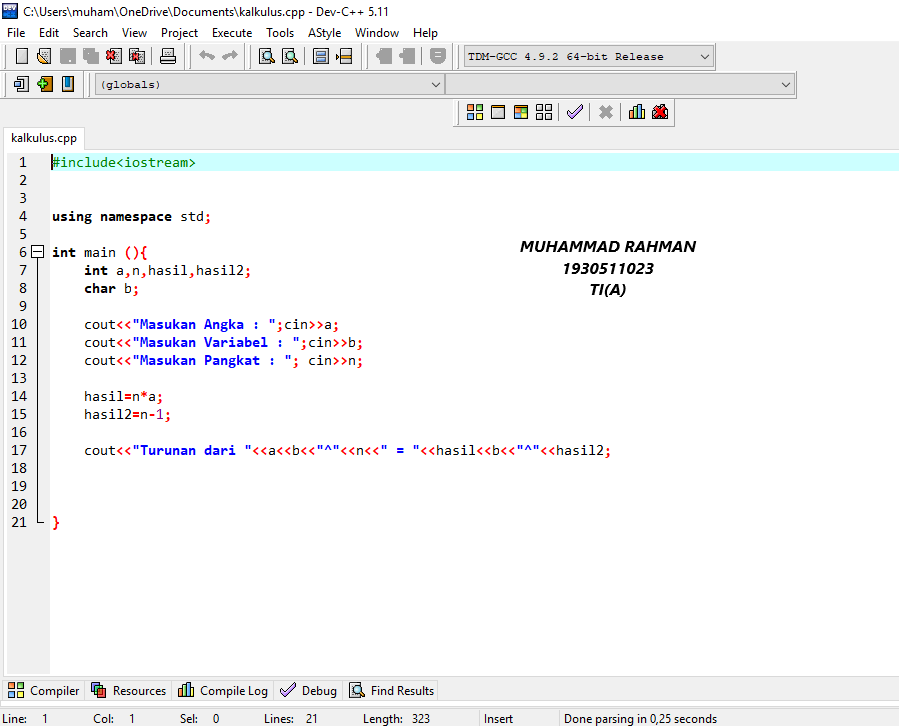Viewport: 899px width, 726px height.
Task: Open an existing file with the folder icon
Action: click(43, 56)
